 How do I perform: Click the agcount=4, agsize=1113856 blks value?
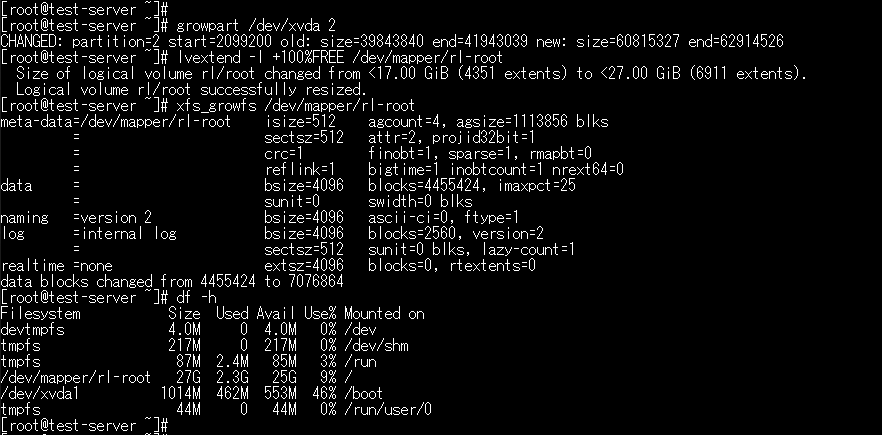tap(488, 122)
